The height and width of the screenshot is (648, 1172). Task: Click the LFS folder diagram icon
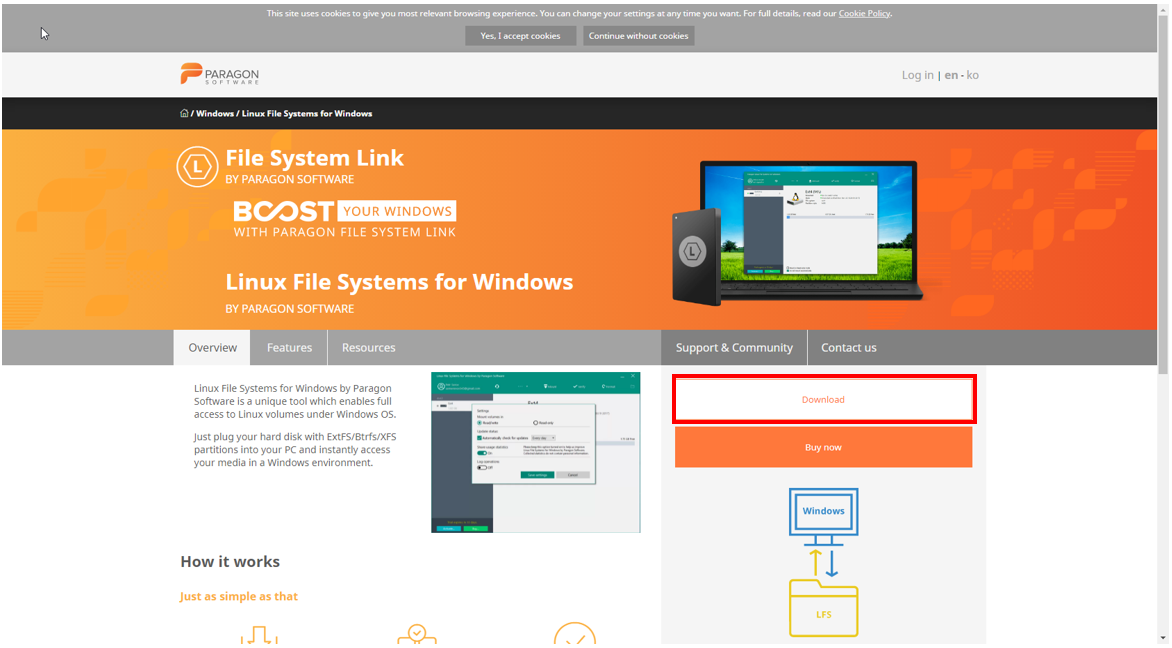point(823,608)
